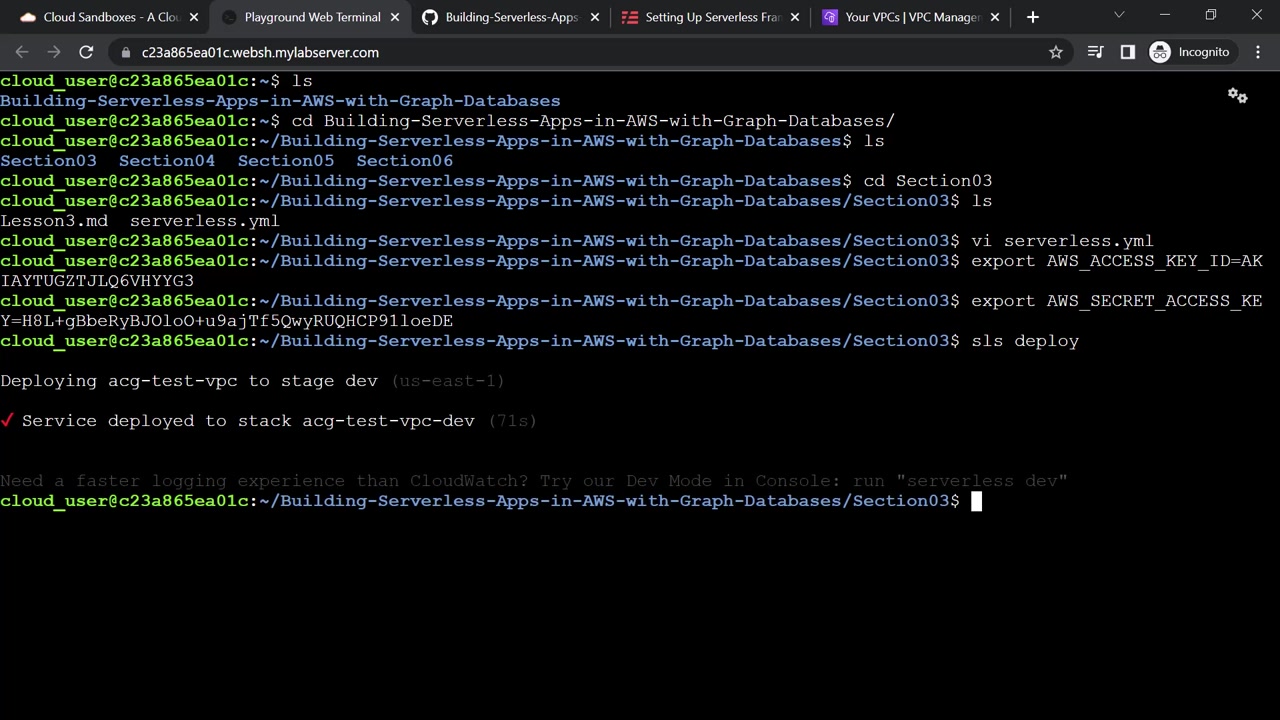The height and width of the screenshot is (720, 1280).
Task: Select the Playground Web Terminal tab
Action: click(x=310, y=17)
